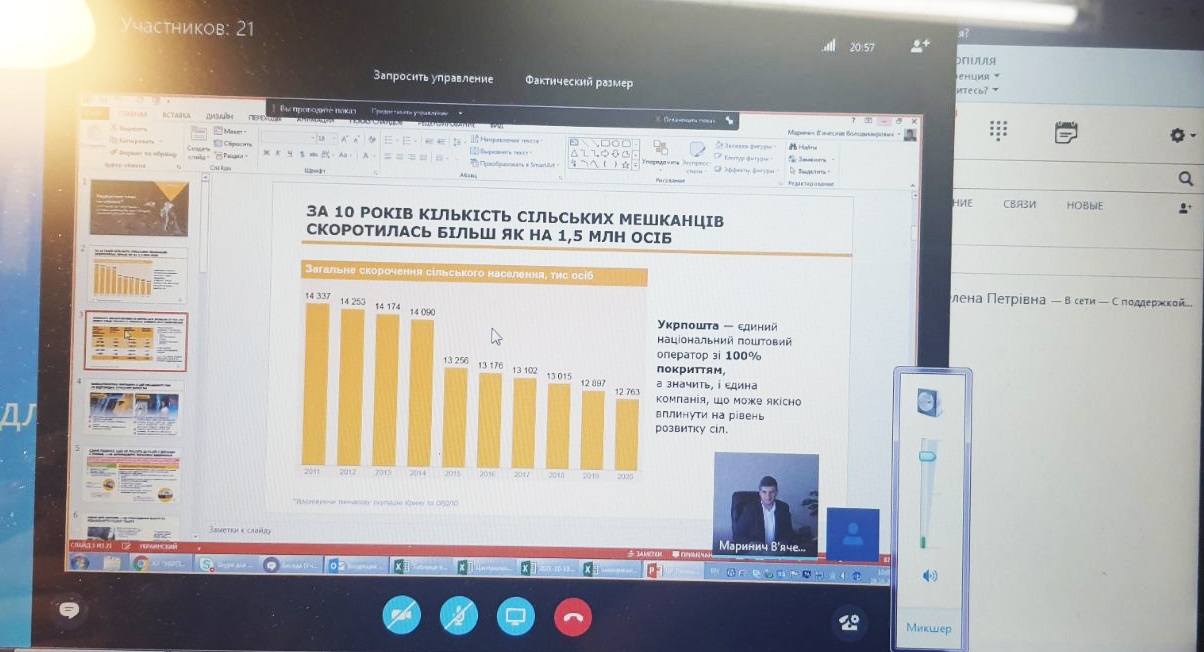Click the presenter video thumbnail labeled Маринич

(x=766, y=504)
